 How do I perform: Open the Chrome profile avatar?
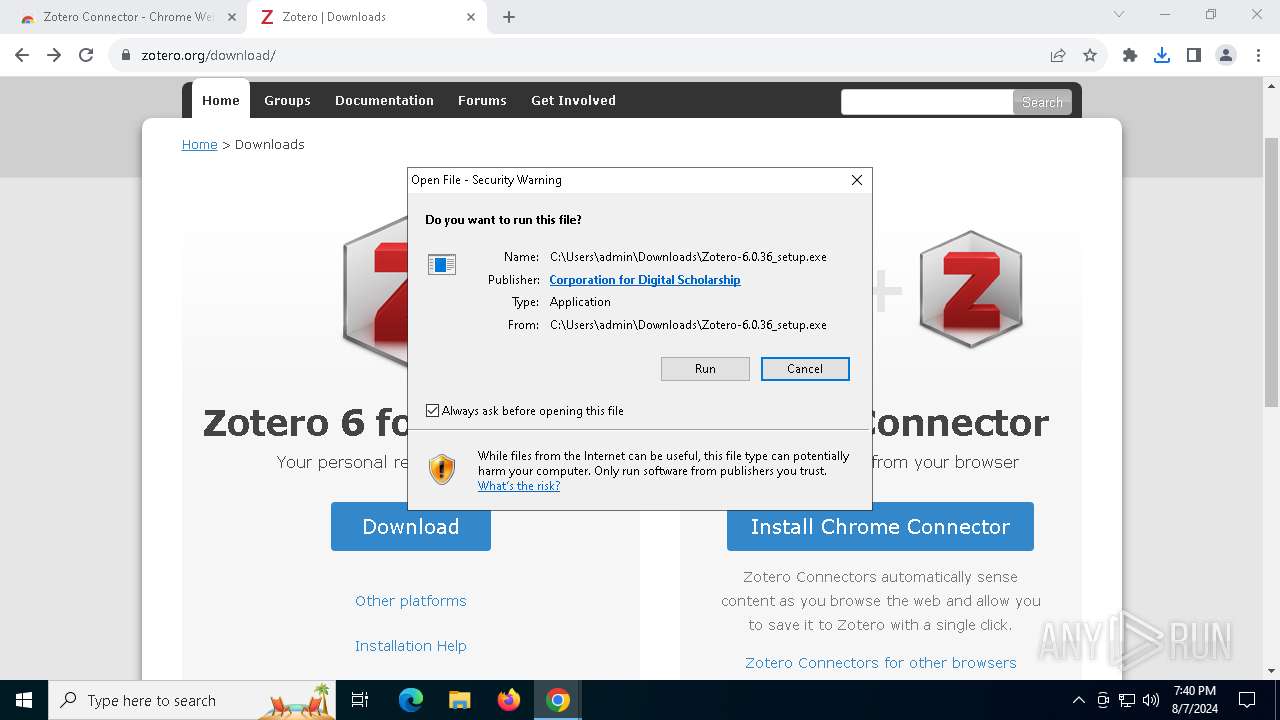pos(1226,55)
